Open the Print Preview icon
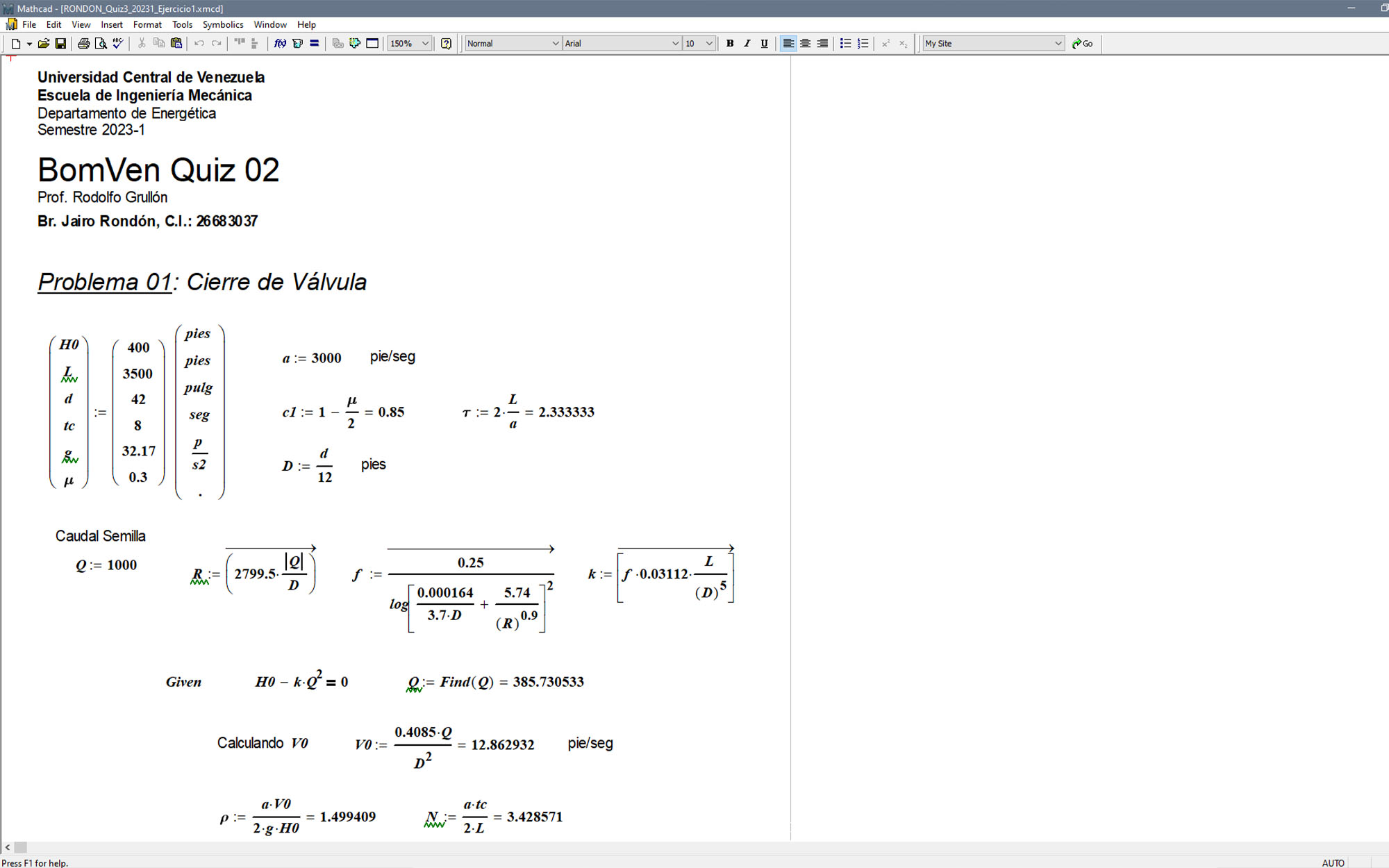The width and height of the screenshot is (1389, 868). tap(101, 43)
